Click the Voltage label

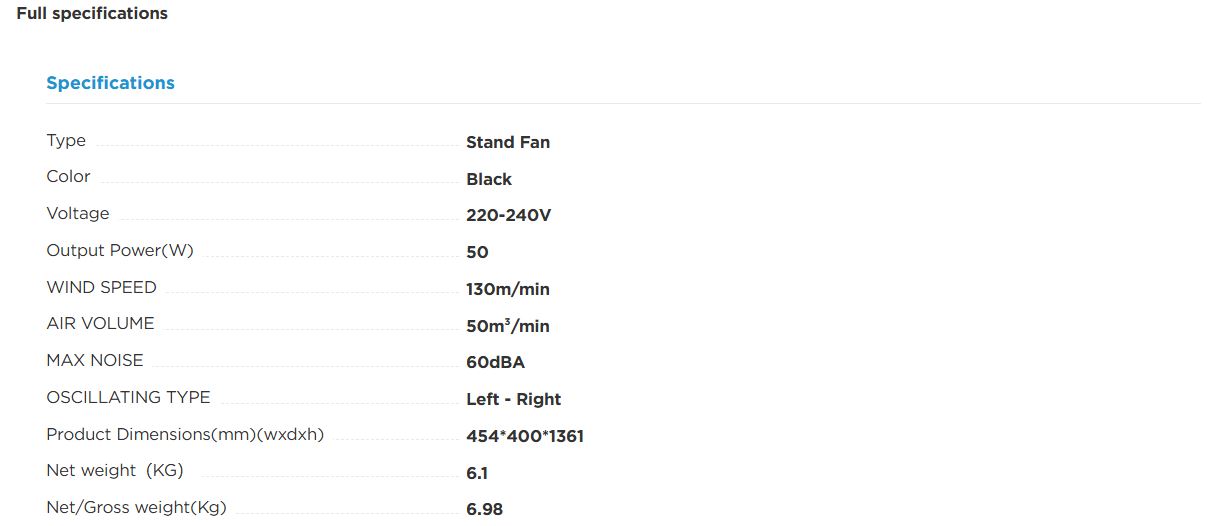[78, 213]
